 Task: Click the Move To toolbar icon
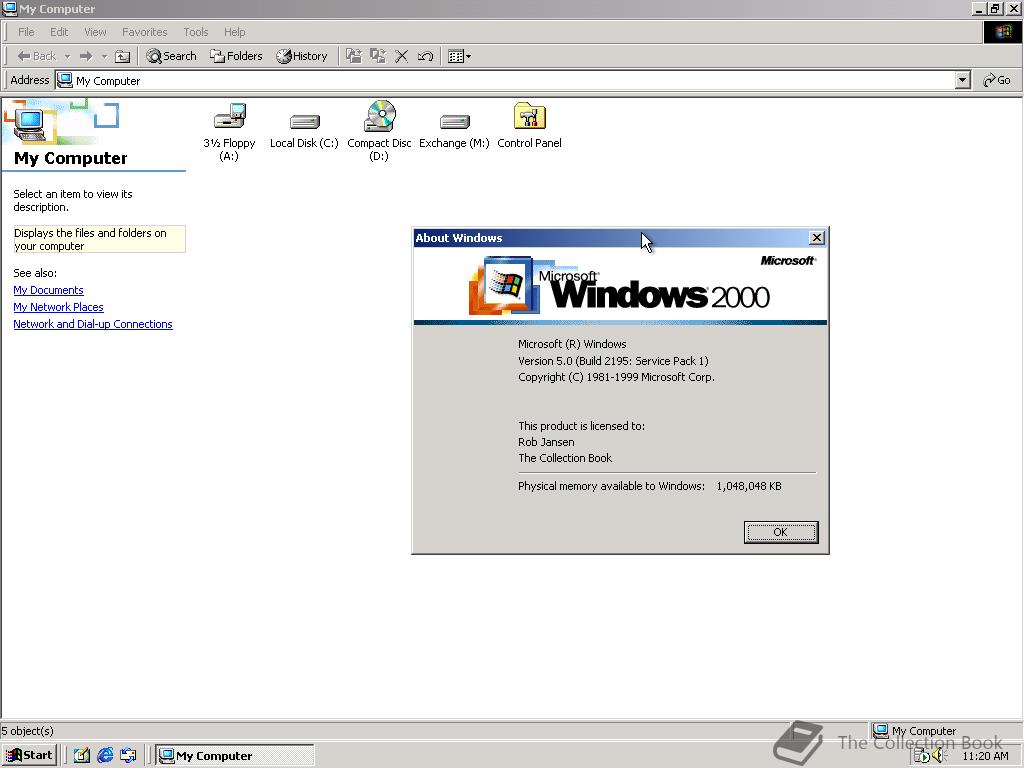pyautogui.click(x=354, y=56)
